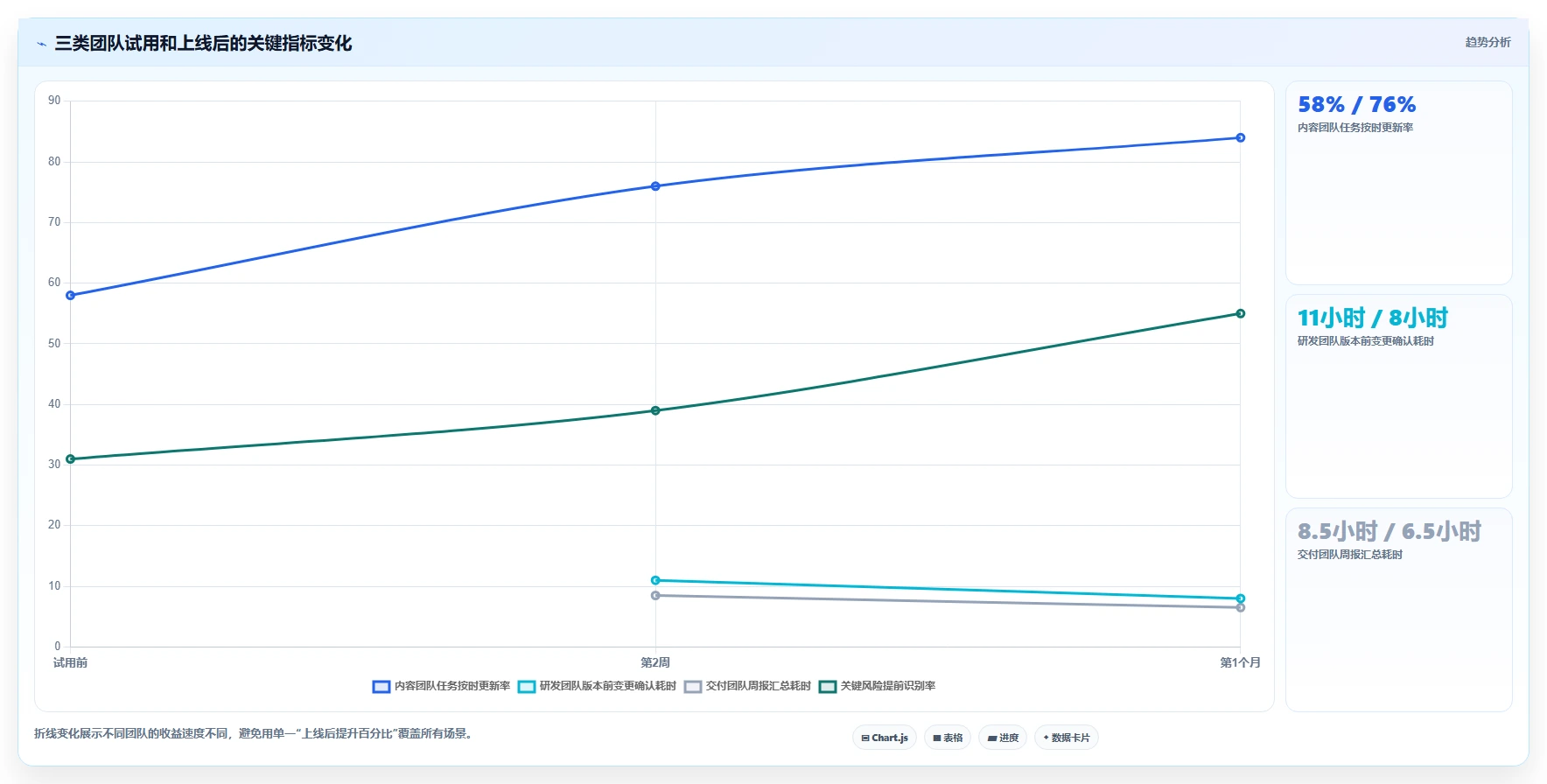Click legend label 交付团队周报汇总耗时
The height and width of the screenshot is (784, 1547).
759,686
